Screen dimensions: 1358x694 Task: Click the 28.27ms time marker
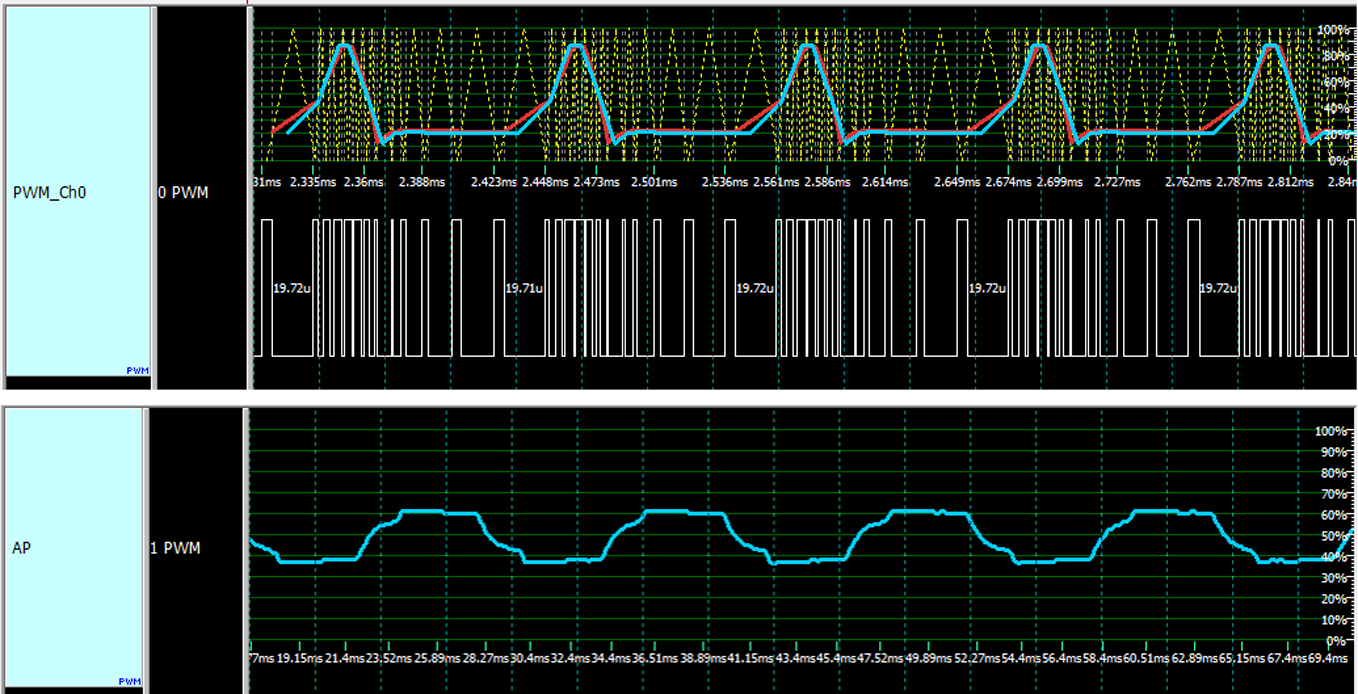484,659
